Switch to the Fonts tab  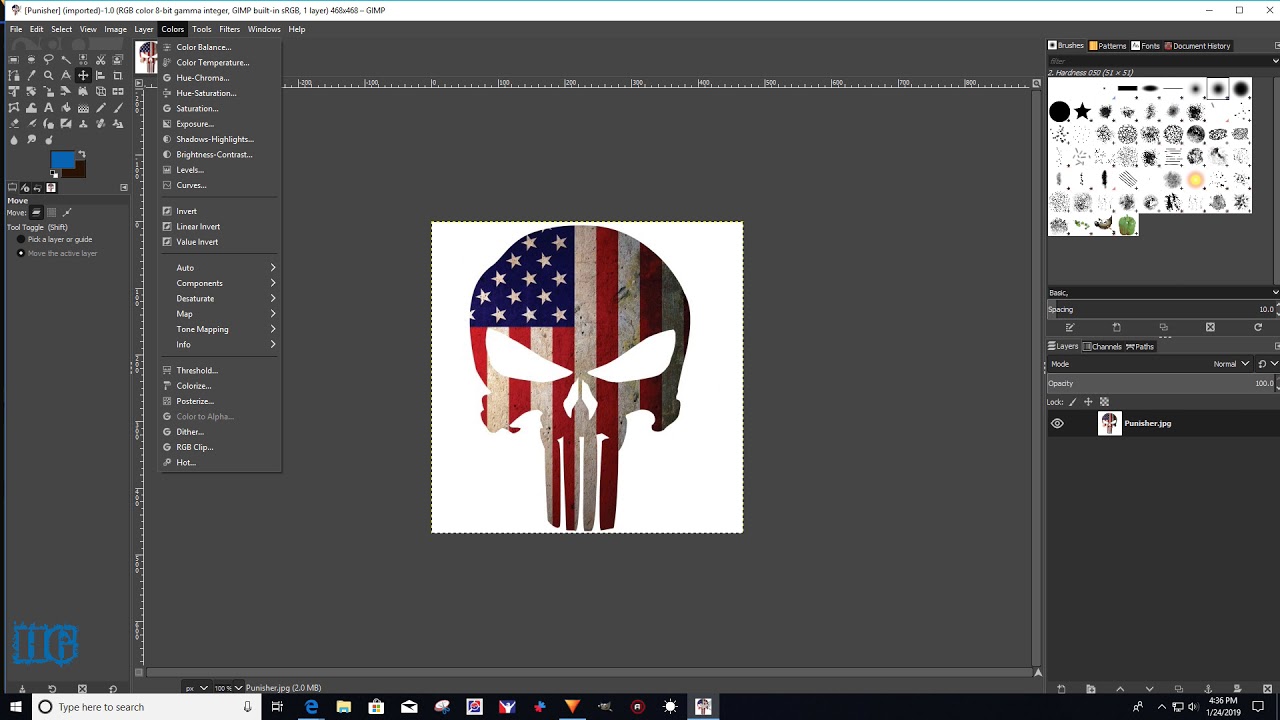(x=1146, y=46)
